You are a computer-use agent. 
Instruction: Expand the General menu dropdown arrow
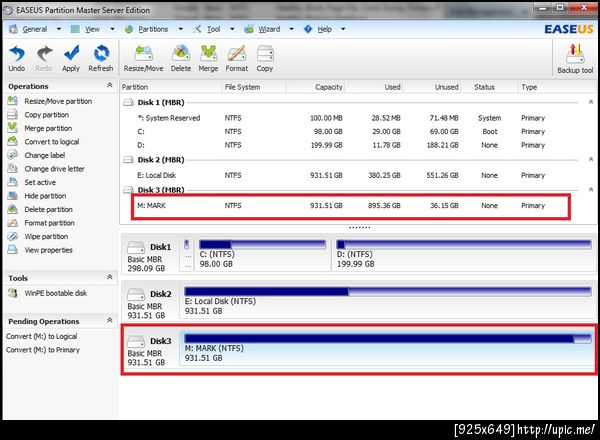point(59,29)
